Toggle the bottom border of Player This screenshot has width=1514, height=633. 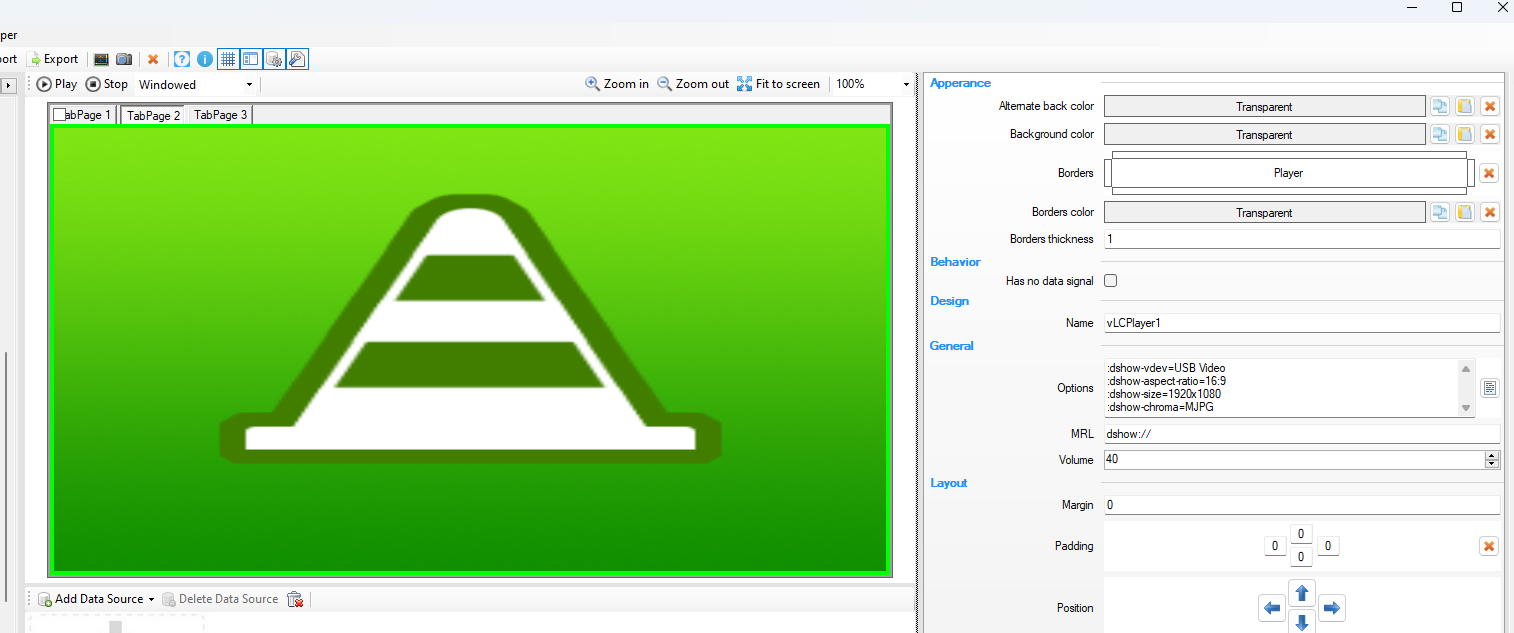[1289, 190]
